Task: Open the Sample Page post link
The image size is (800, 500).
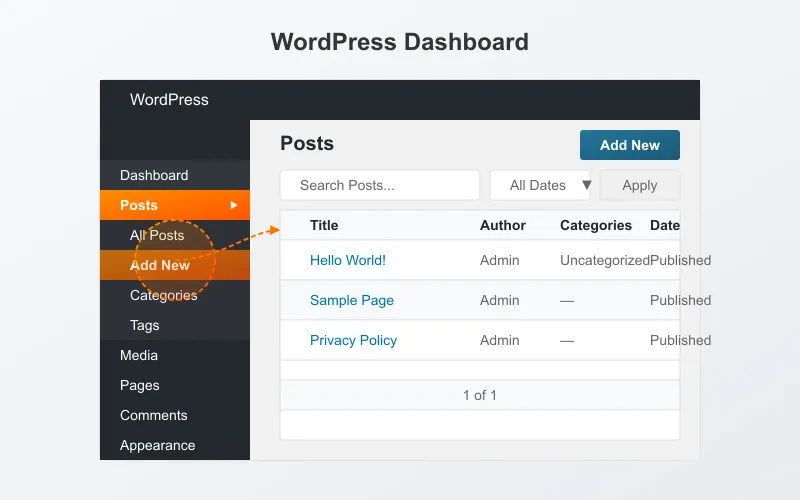Action: pos(352,300)
